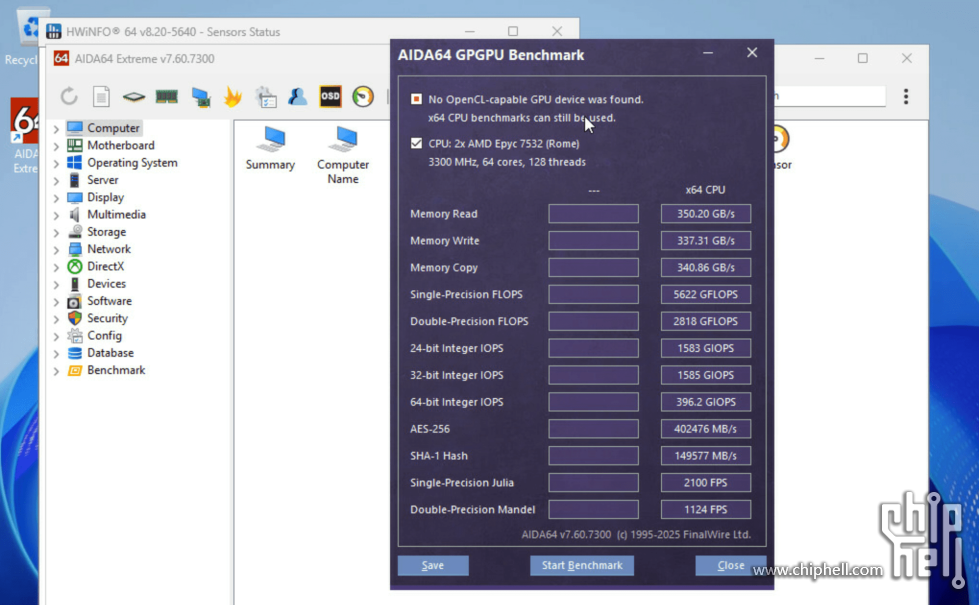Click the Memory Copy 340.86 GB/s value

tap(706, 267)
